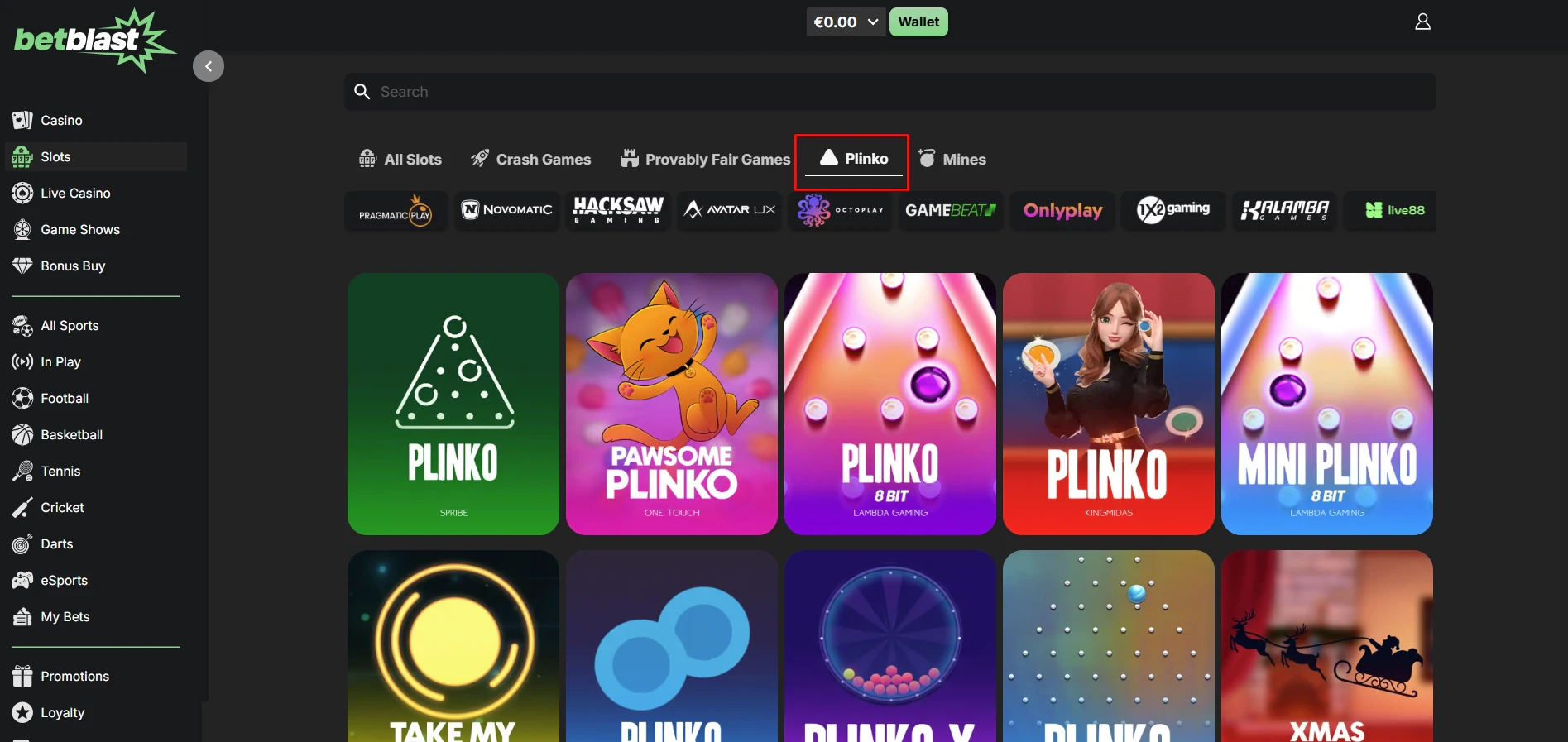Switch to Provably Fair Games tab

(x=706, y=159)
